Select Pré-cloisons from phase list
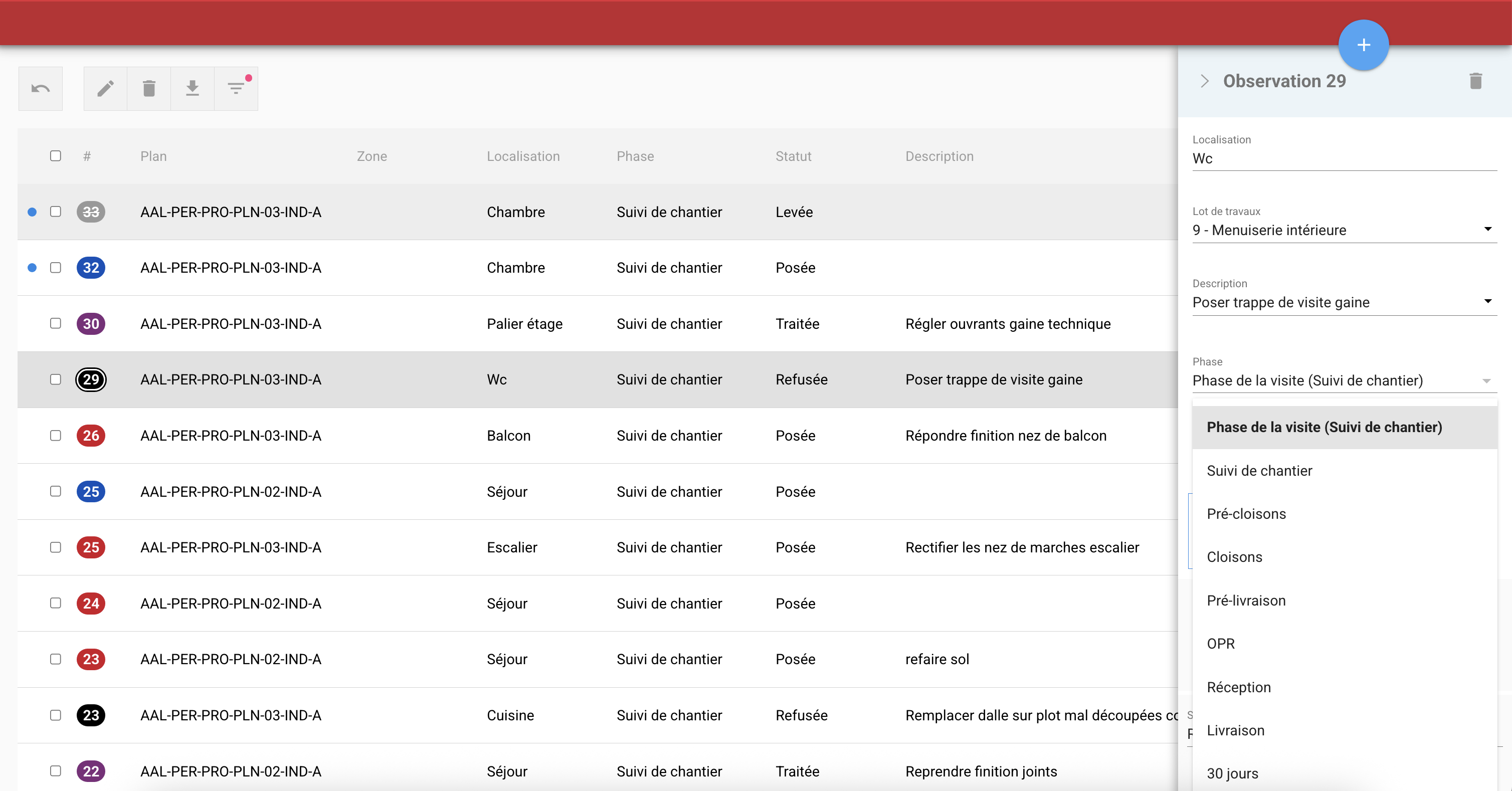 [x=1246, y=514]
